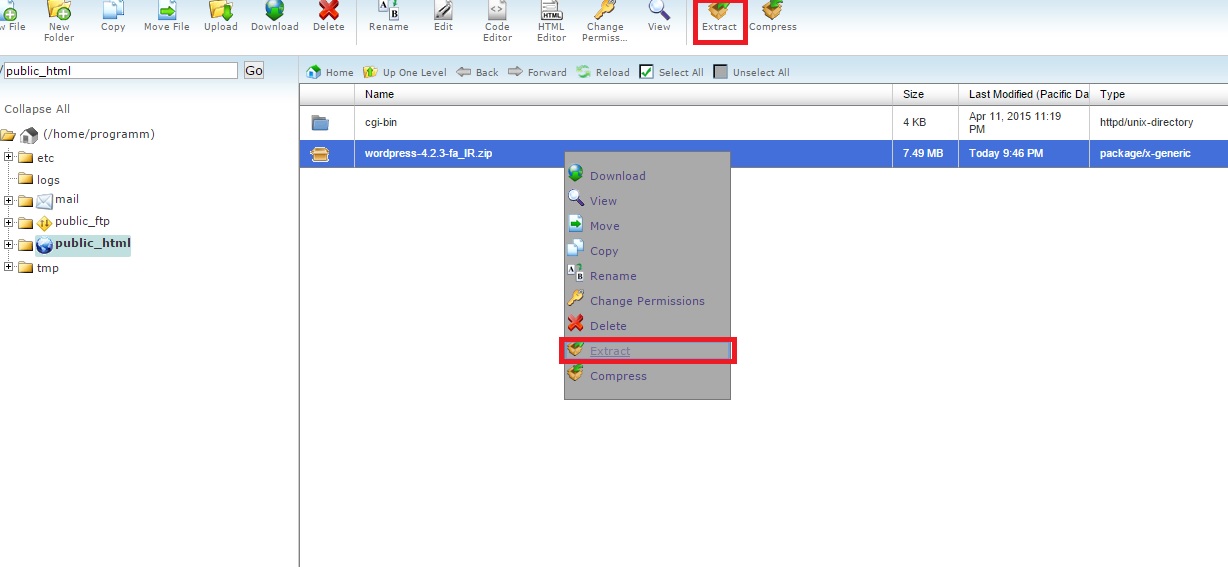Click (/home/programm) root tree item
1228x567 pixels.
click(99, 134)
